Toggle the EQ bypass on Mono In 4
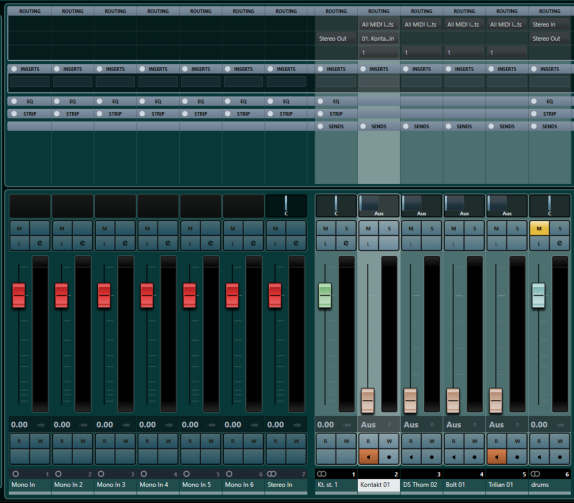This screenshot has width=574, height=503. [142, 101]
